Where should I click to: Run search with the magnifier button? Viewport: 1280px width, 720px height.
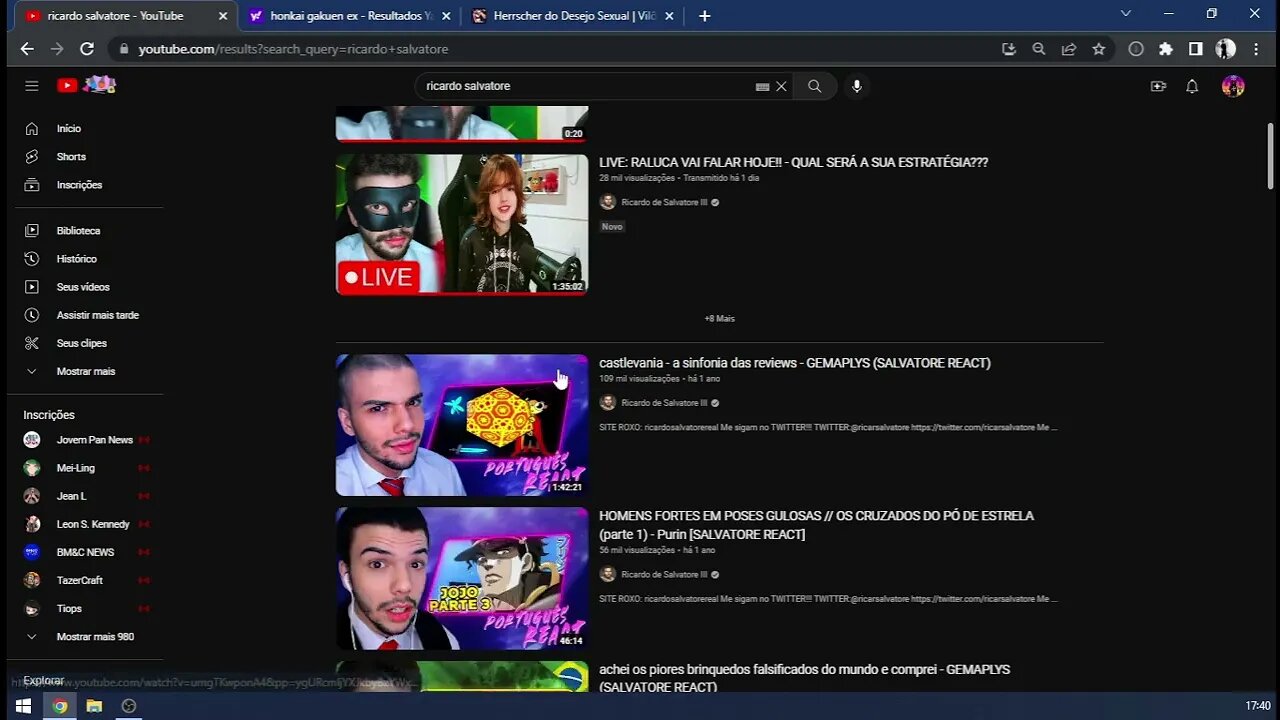click(x=815, y=86)
